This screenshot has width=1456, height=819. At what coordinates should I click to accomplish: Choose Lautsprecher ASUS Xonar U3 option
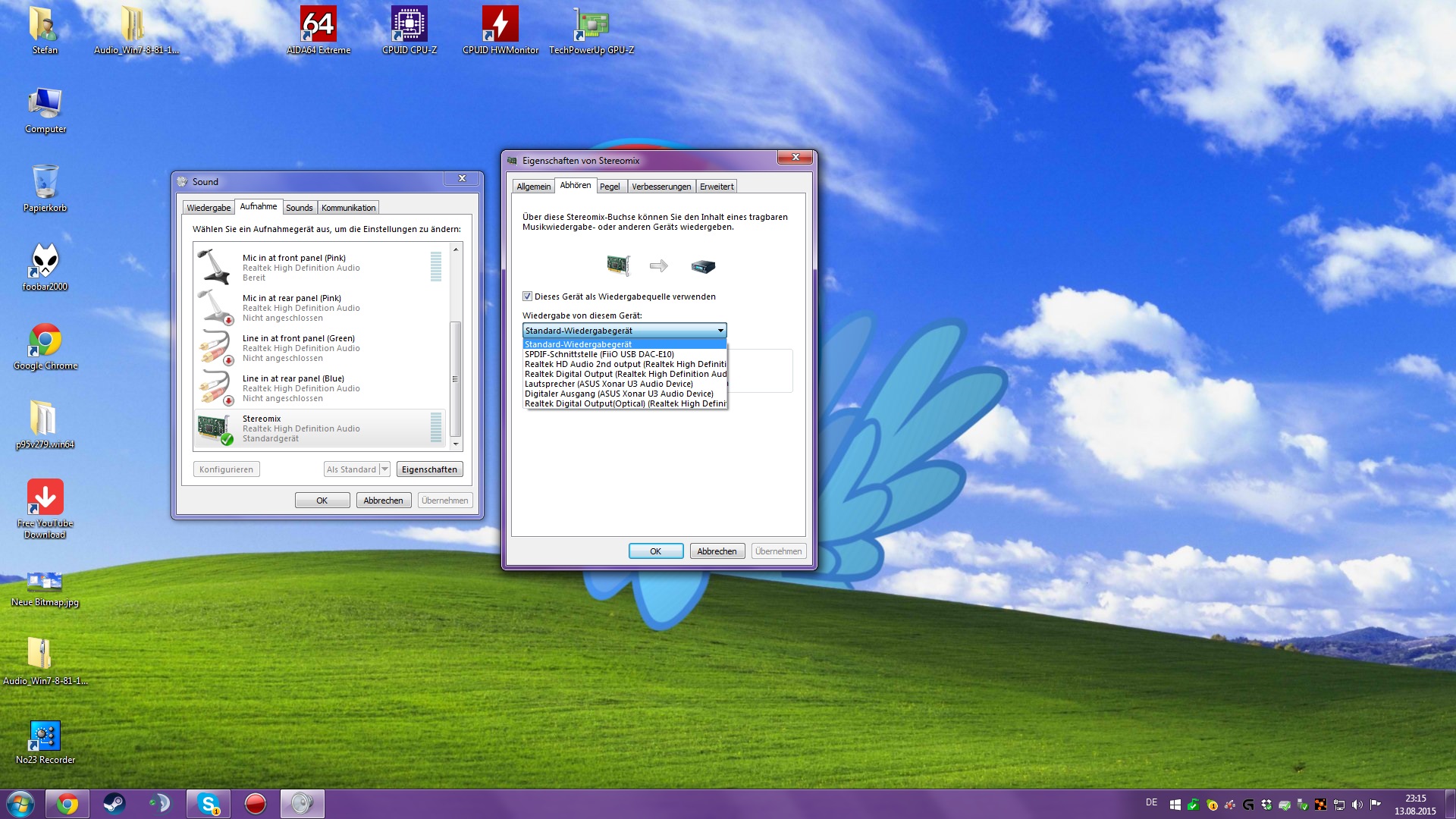pyautogui.click(x=608, y=384)
